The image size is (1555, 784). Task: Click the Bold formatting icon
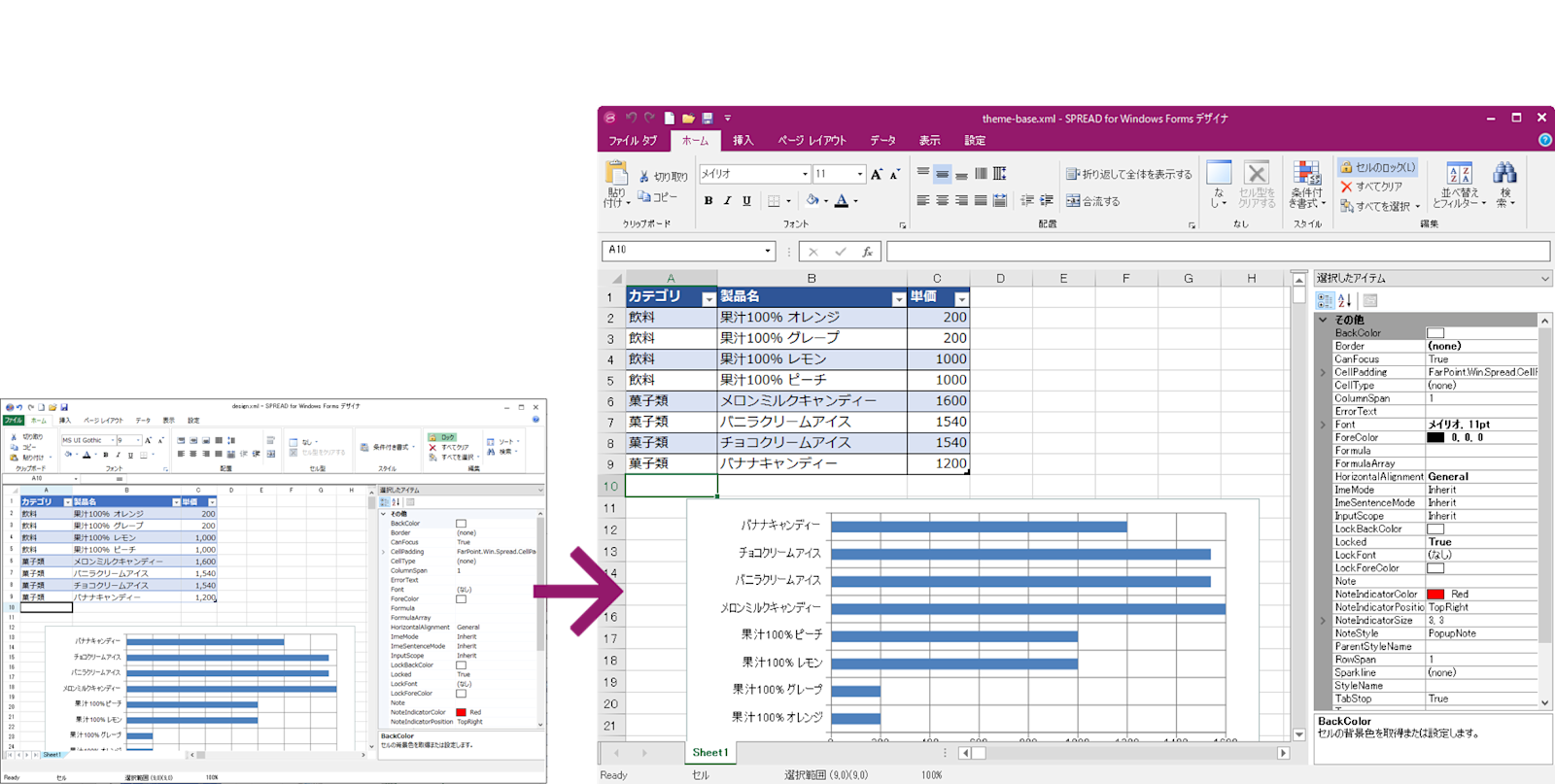pyautogui.click(x=708, y=201)
